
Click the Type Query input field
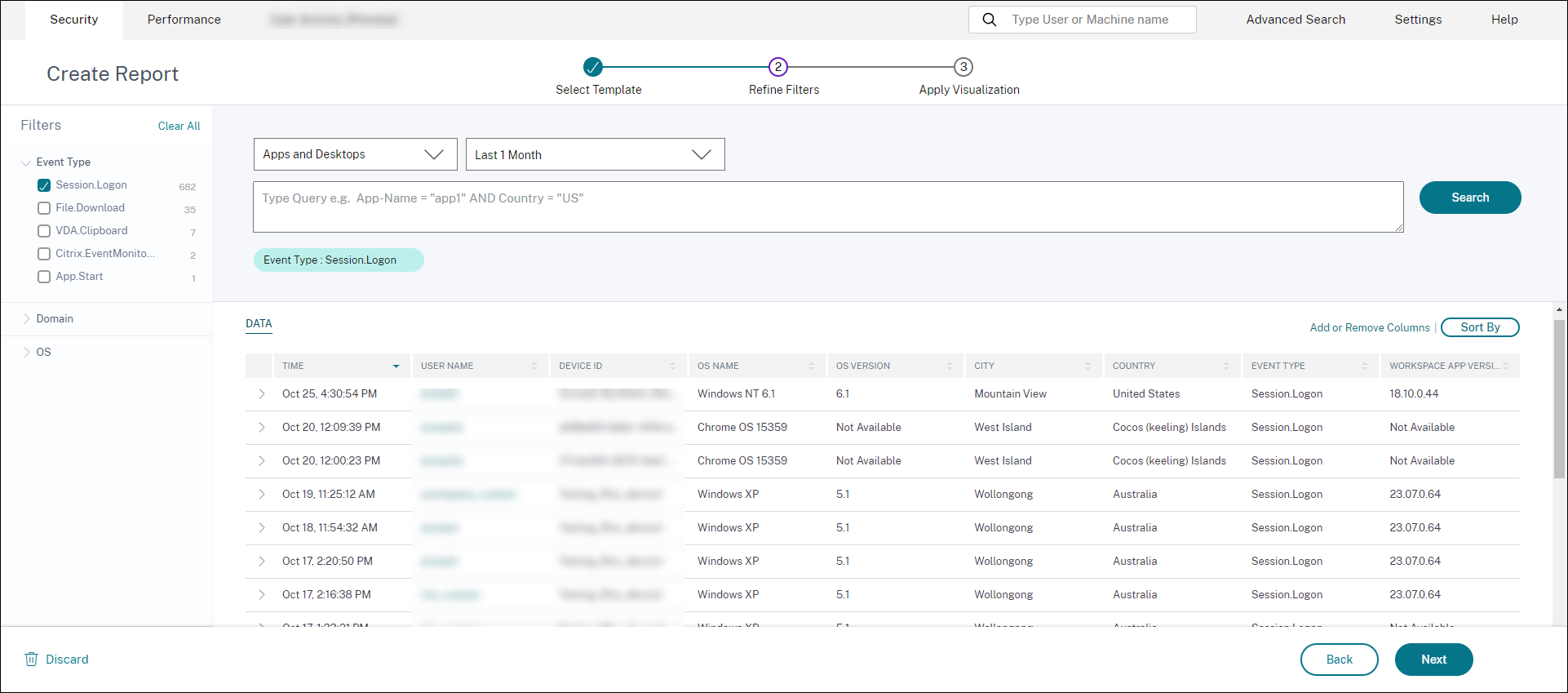828,207
